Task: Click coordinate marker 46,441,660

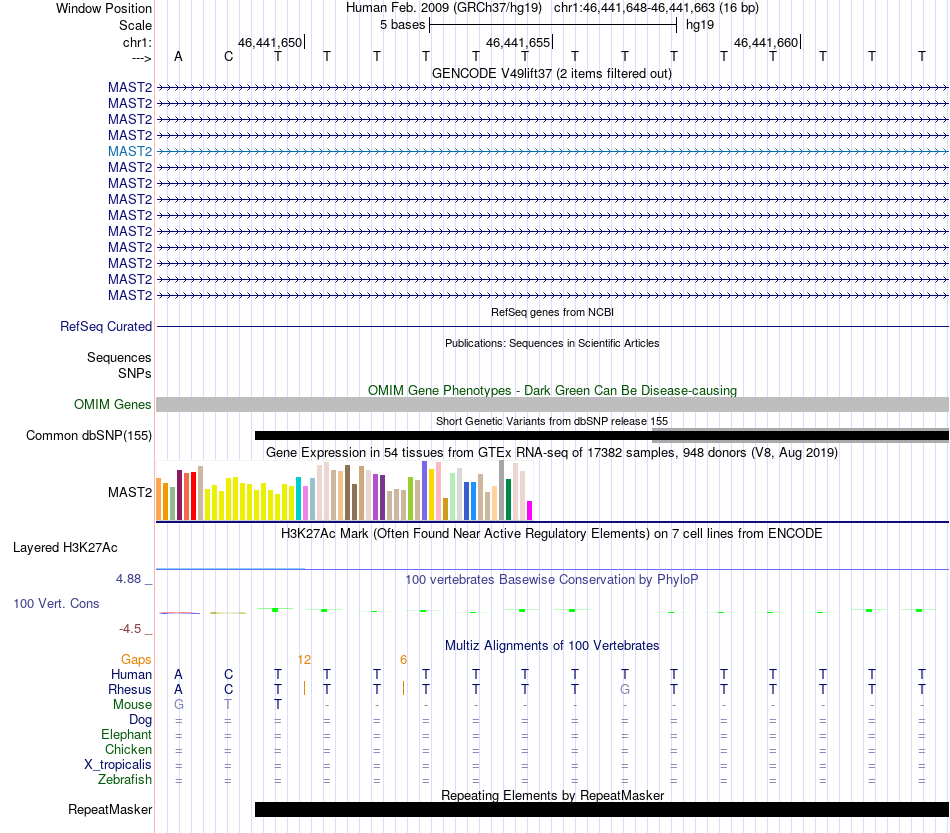Action: [x=766, y=42]
